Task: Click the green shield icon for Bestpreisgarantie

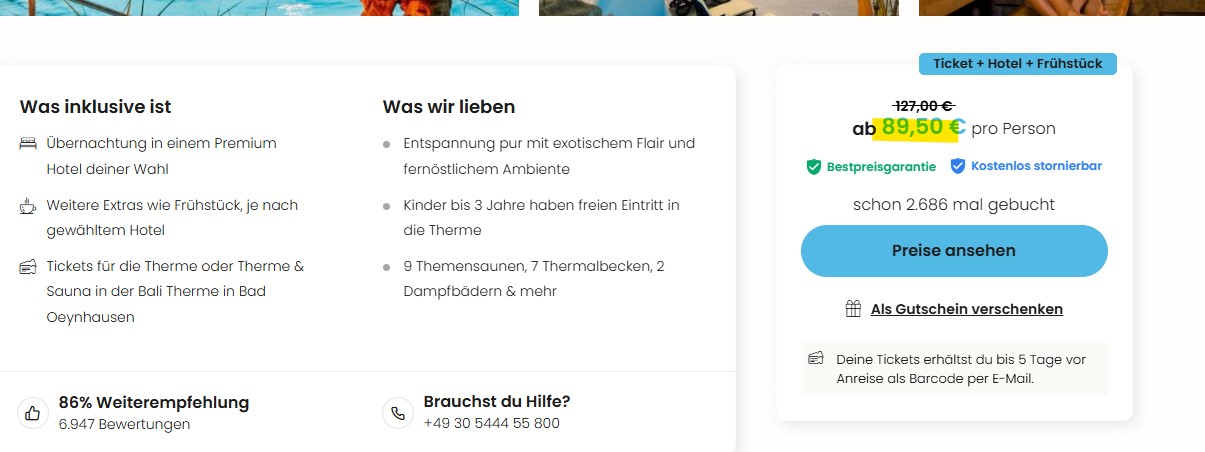Action: click(x=814, y=166)
